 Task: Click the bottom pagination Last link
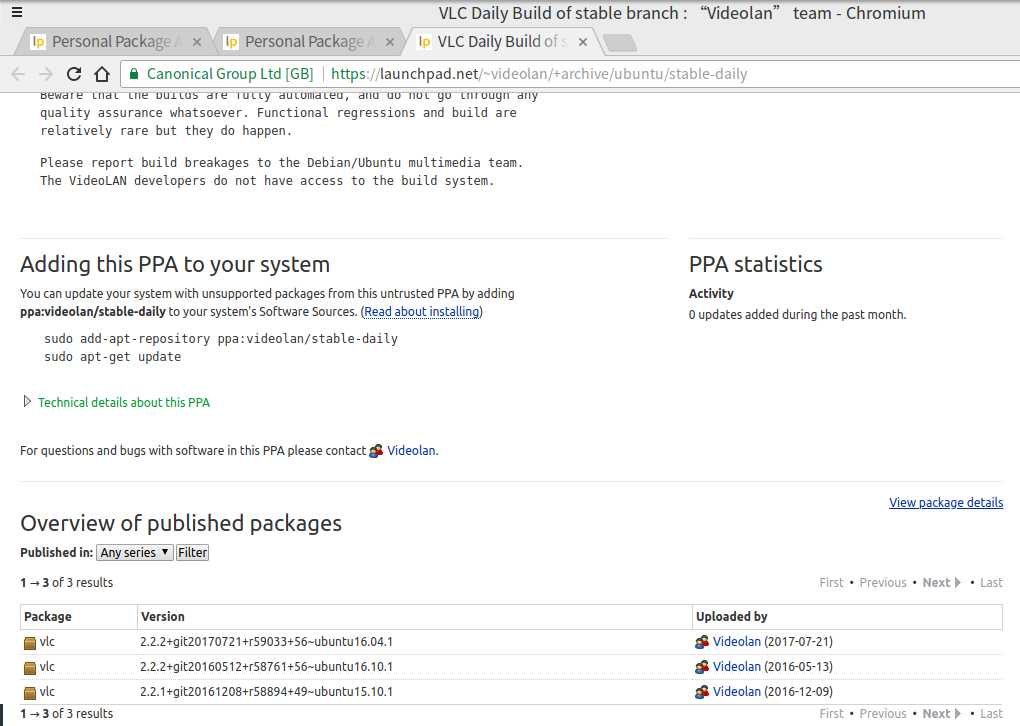click(x=991, y=714)
